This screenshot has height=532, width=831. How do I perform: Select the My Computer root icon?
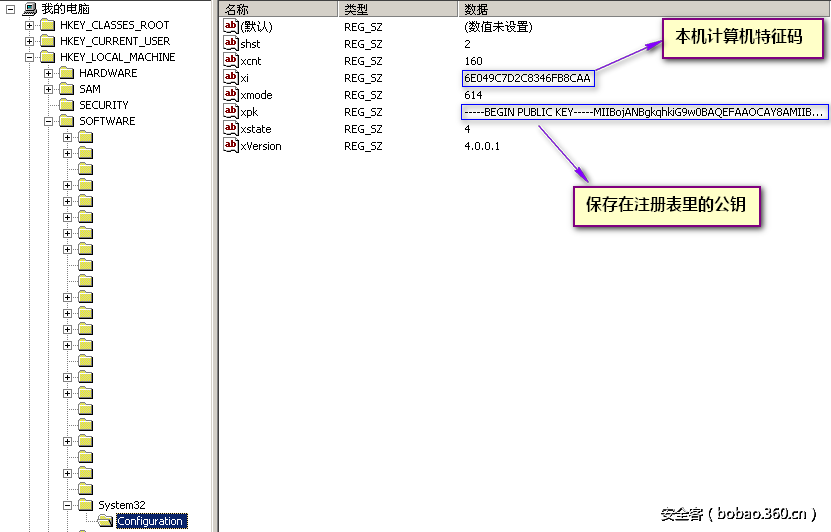click(30, 8)
